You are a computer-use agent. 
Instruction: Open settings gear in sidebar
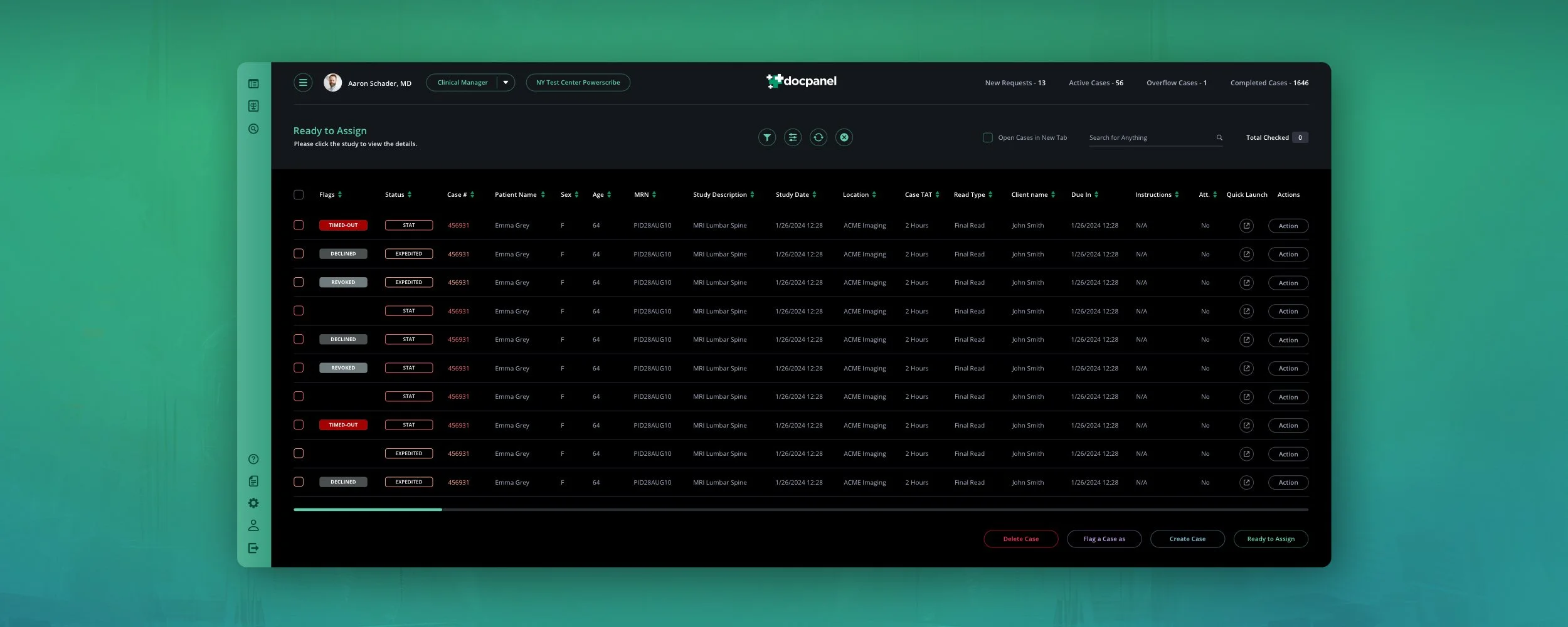253,503
